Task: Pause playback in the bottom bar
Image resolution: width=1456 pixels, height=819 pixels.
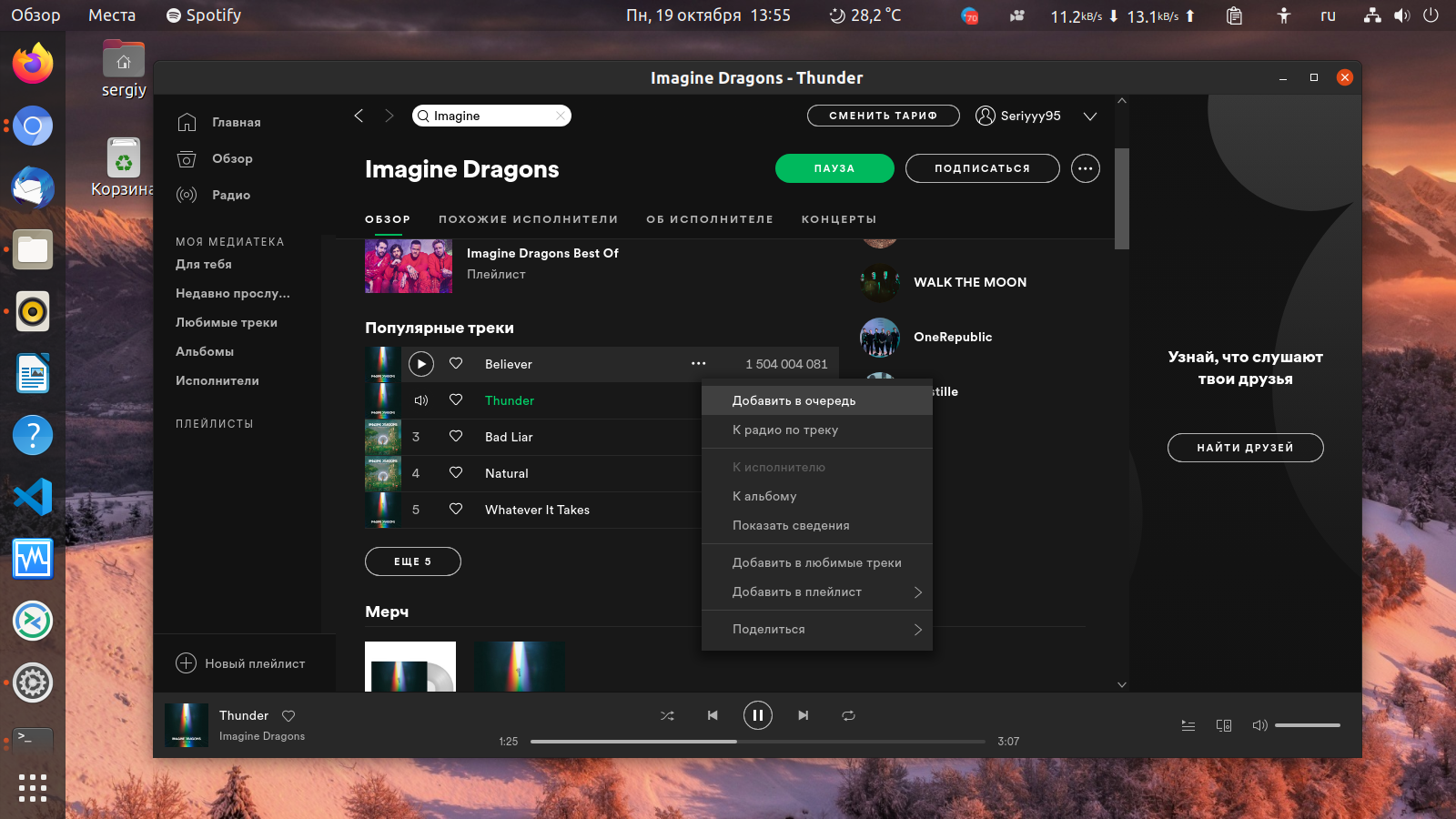Action: tap(757, 715)
